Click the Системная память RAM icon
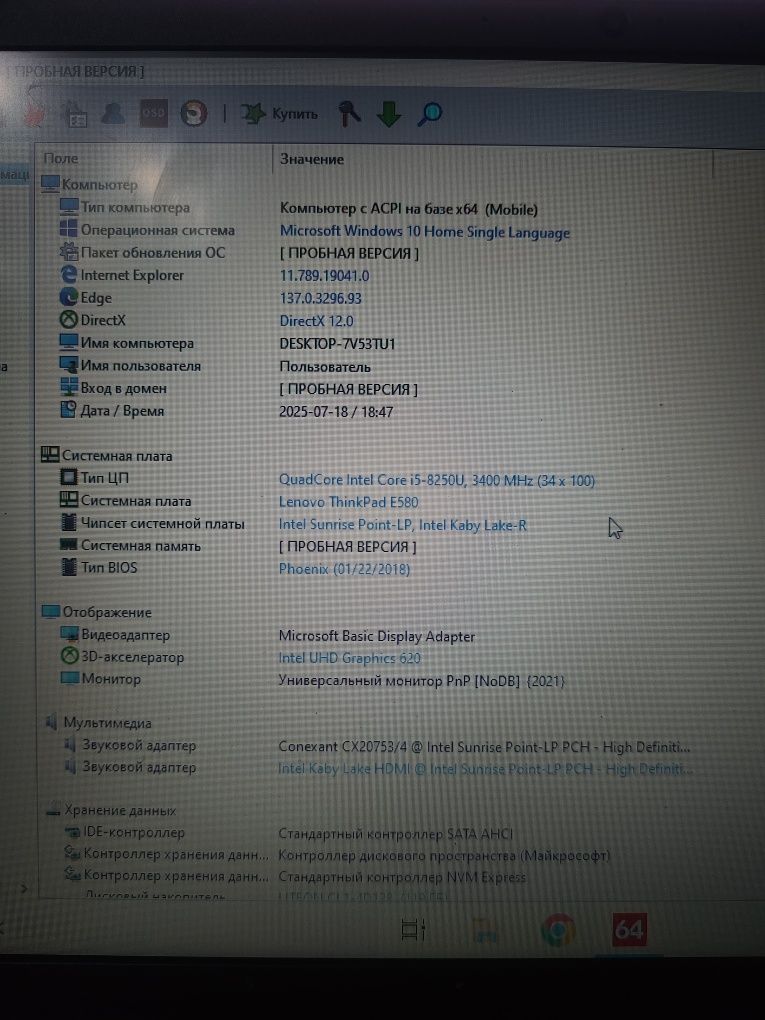 pos(68,544)
